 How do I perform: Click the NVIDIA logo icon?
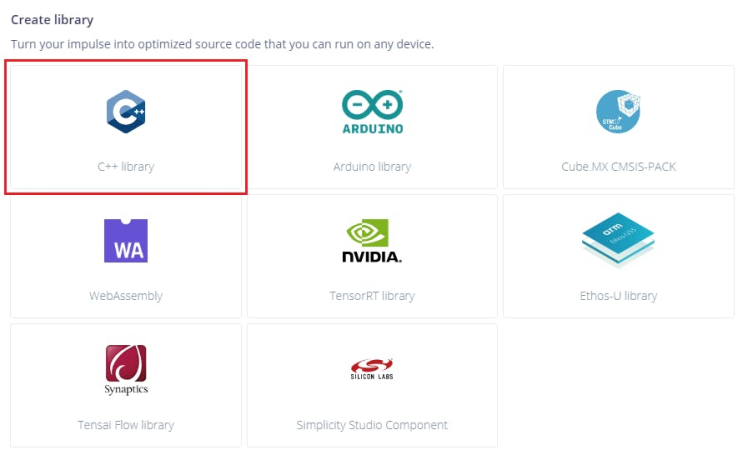click(x=372, y=241)
